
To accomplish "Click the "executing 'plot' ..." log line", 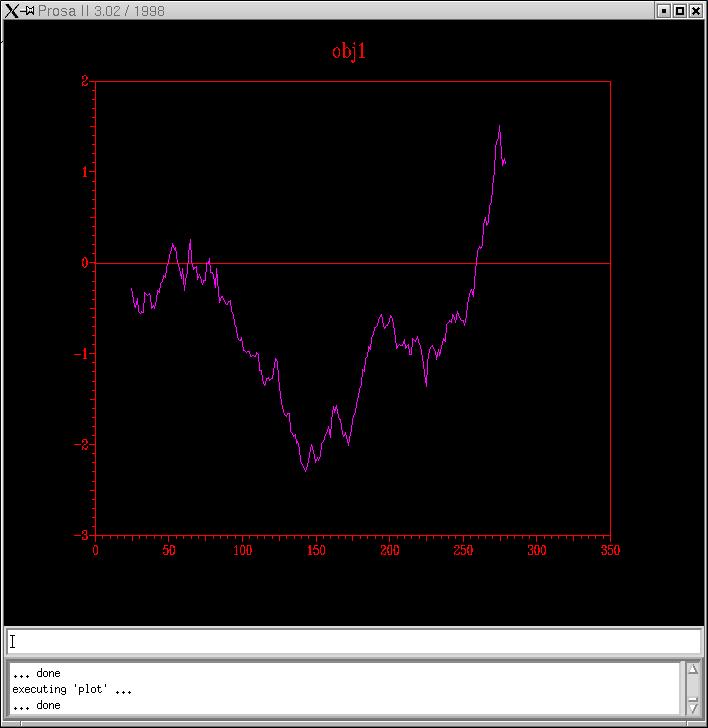I will pyautogui.click(x=72, y=689).
